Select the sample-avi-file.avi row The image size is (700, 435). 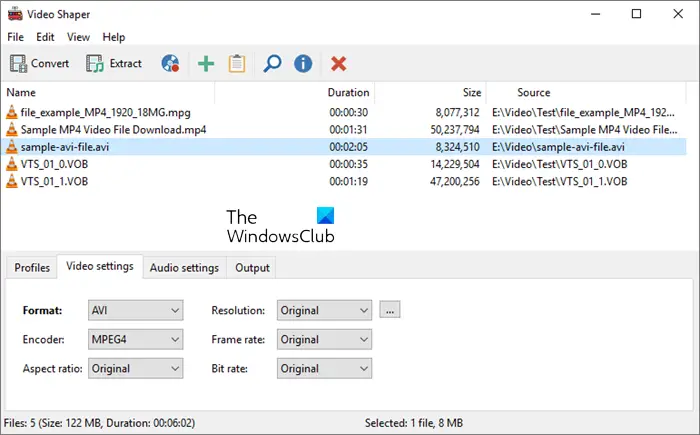(344, 146)
